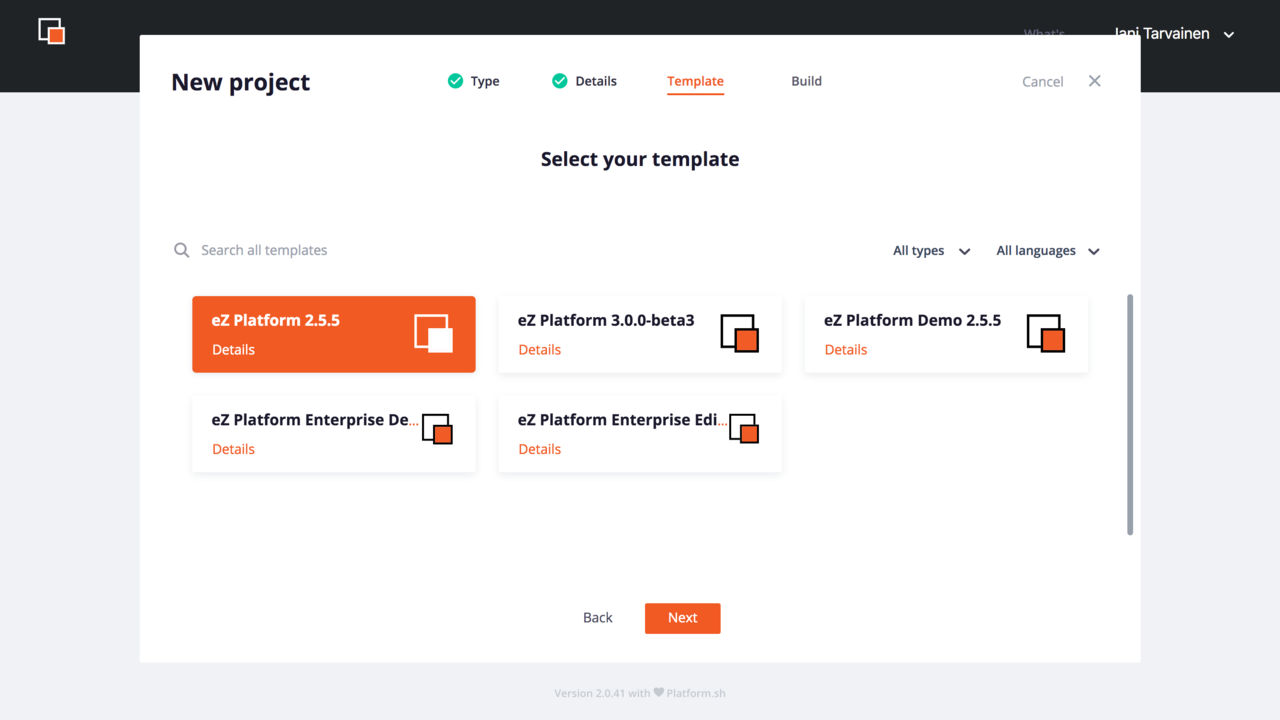This screenshot has width=1280, height=720.
Task: Close the New project dialog with X
Action: (1095, 81)
